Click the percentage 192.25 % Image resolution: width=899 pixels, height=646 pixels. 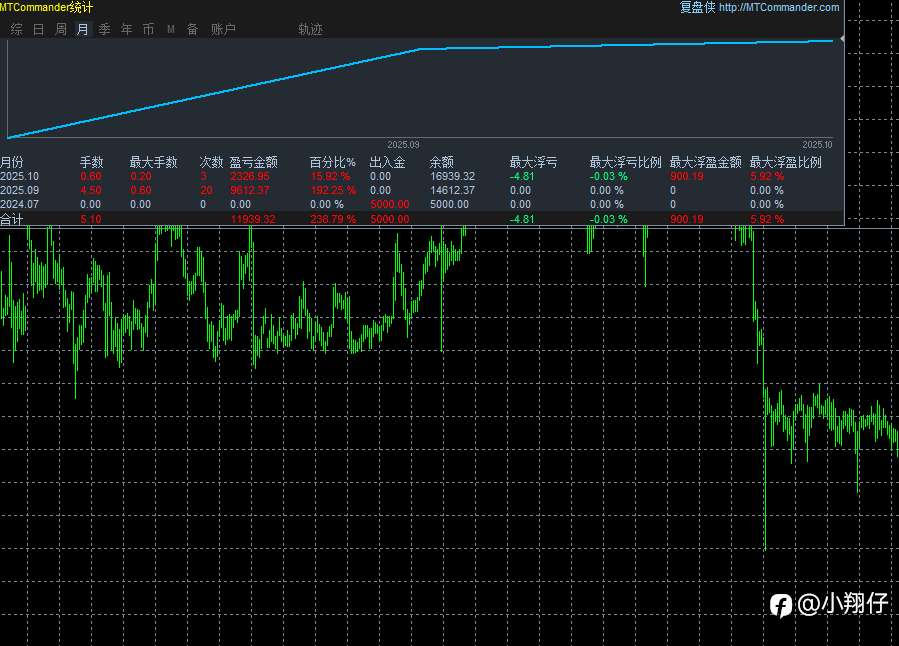[333, 190]
